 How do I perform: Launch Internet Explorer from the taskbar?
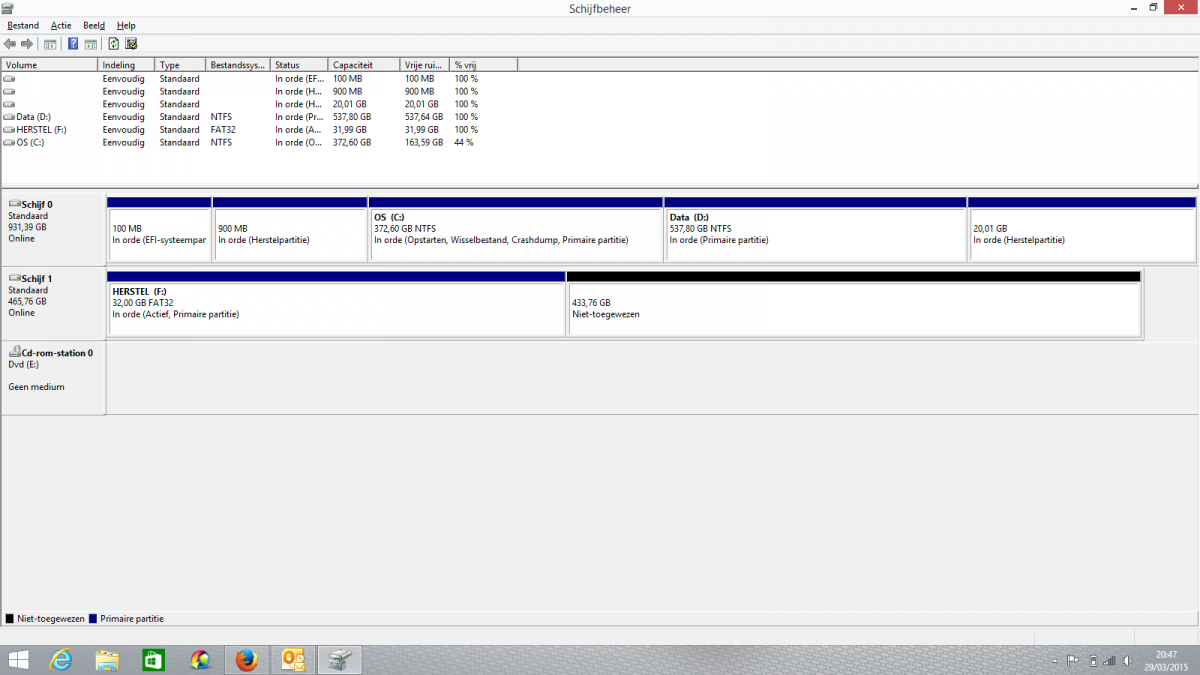[62, 660]
